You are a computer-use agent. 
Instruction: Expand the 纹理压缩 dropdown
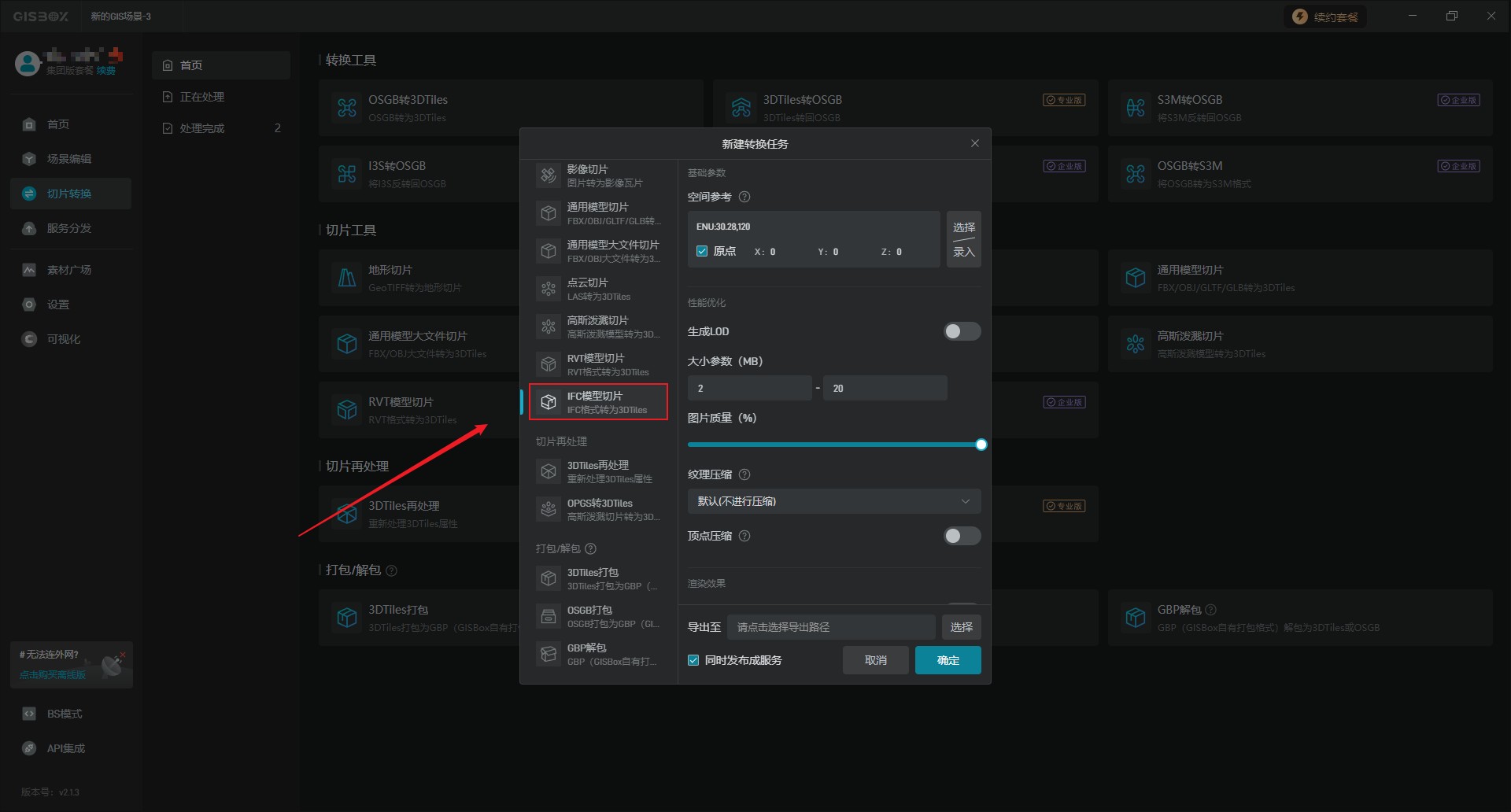coord(833,501)
